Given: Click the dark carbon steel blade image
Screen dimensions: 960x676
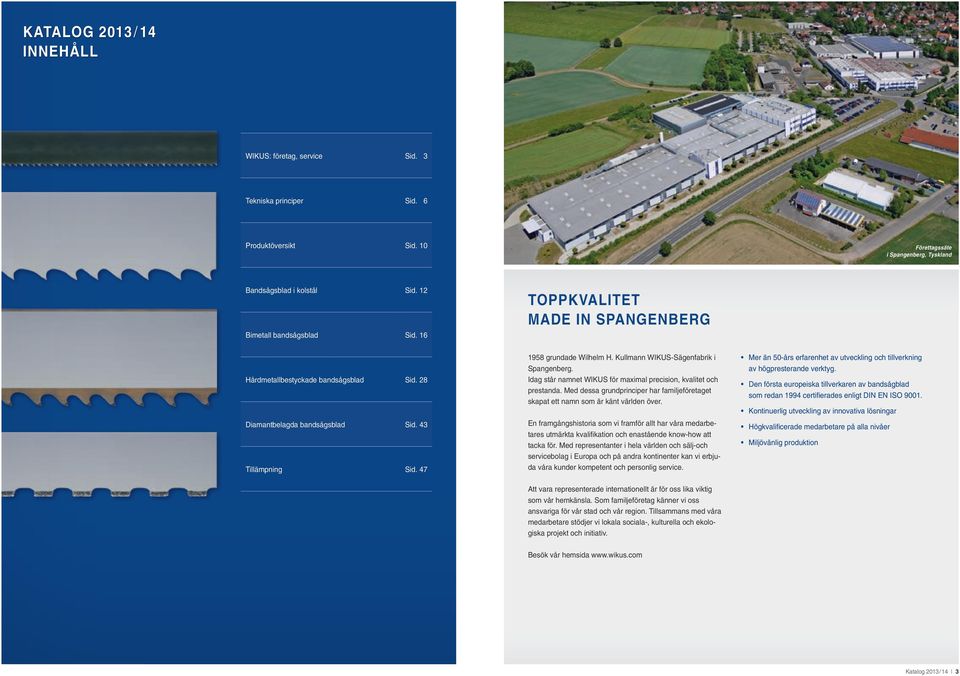Looking at the screenshot, I should (x=109, y=149).
